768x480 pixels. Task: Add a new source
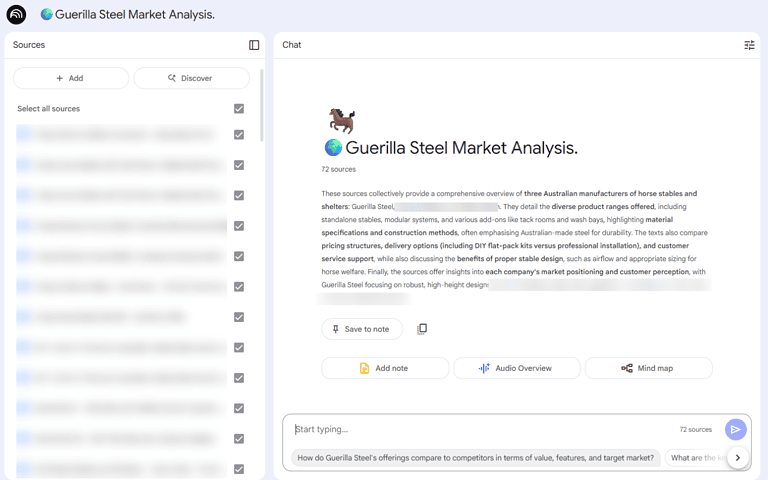point(70,78)
